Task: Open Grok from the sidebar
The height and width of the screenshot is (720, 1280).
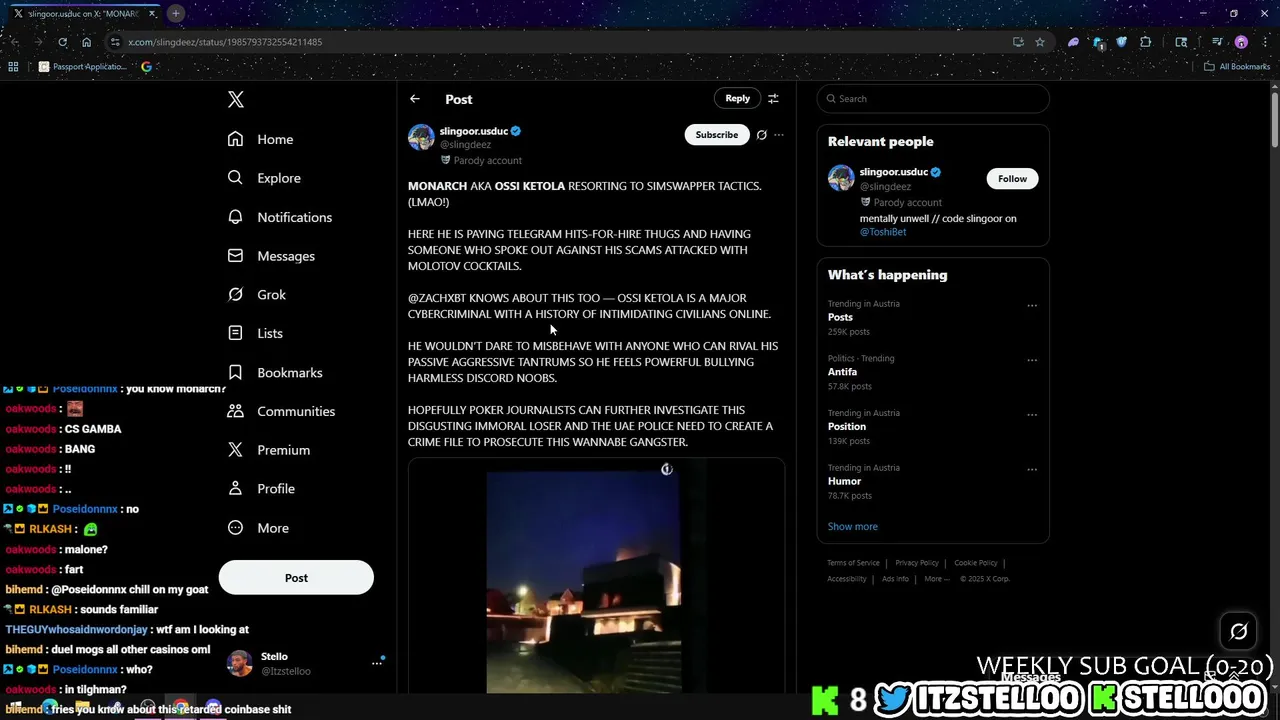Action: coord(257,295)
